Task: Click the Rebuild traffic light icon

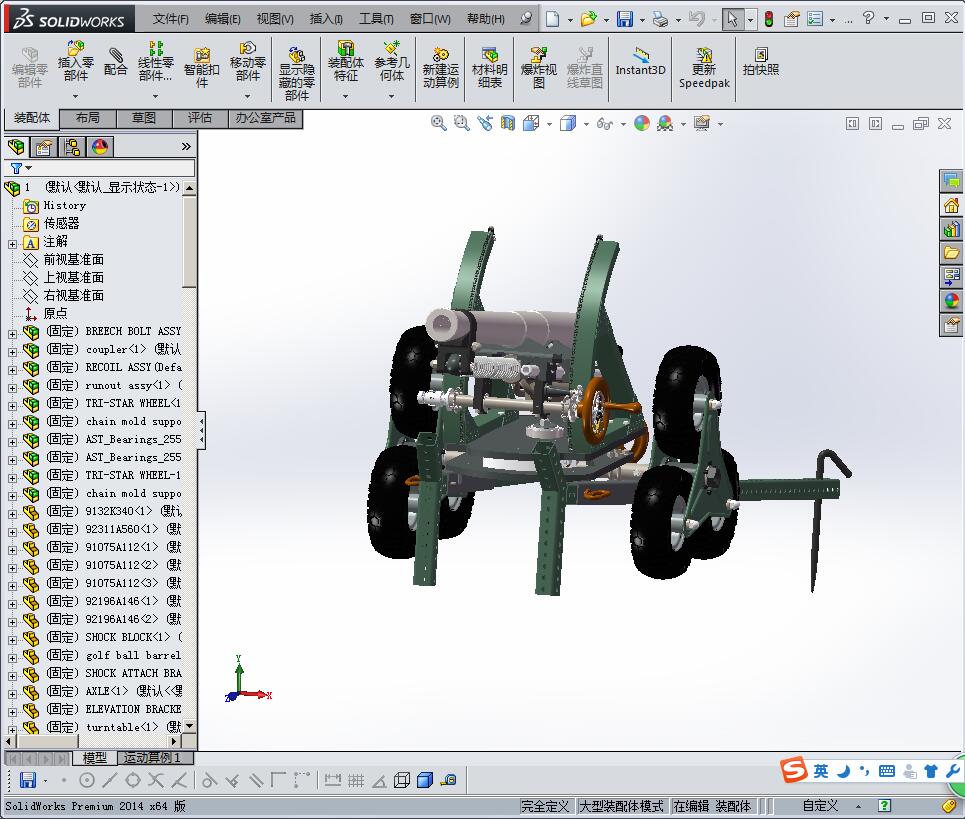Action: click(x=769, y=19)
